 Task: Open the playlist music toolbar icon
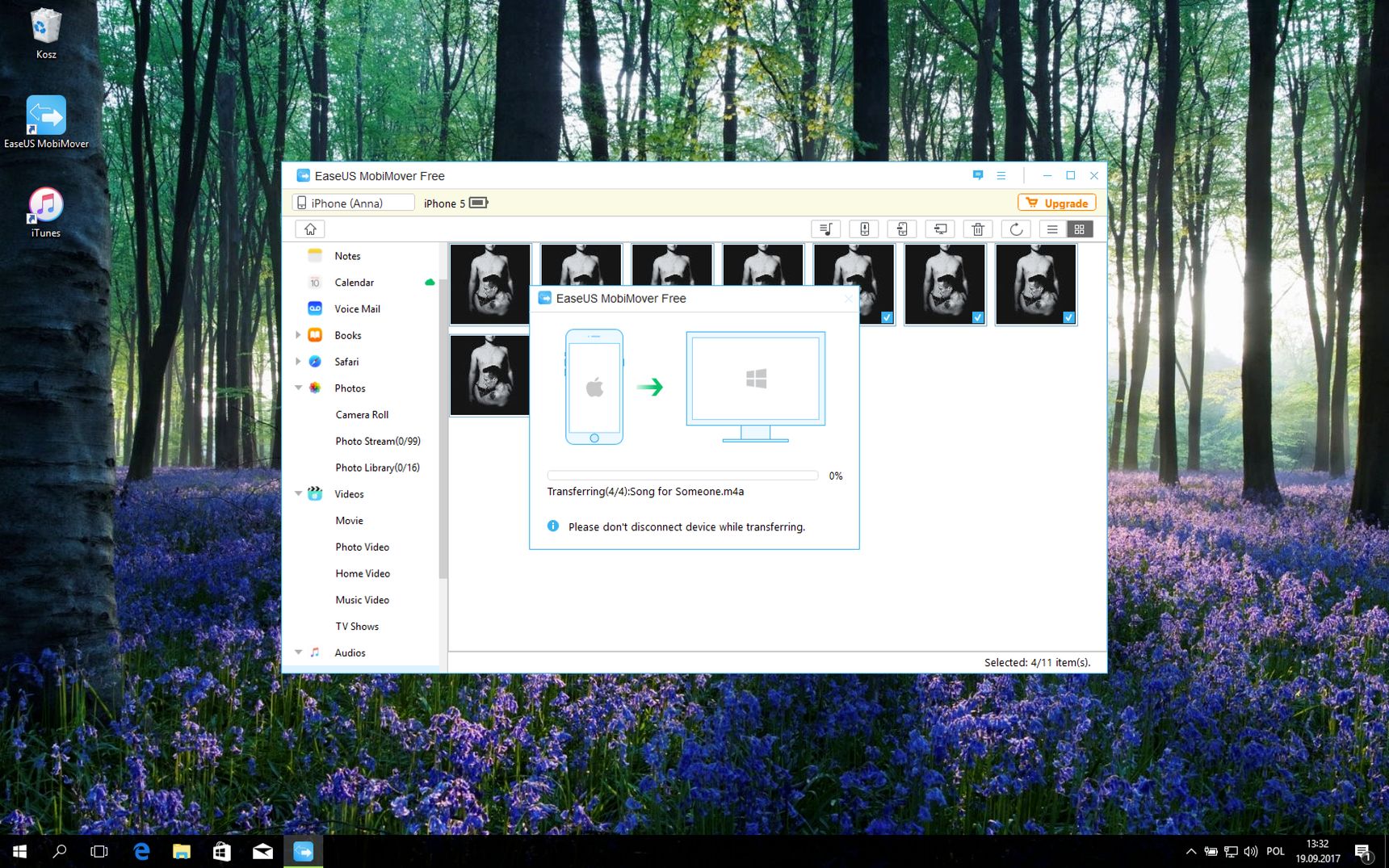(825, 229)
